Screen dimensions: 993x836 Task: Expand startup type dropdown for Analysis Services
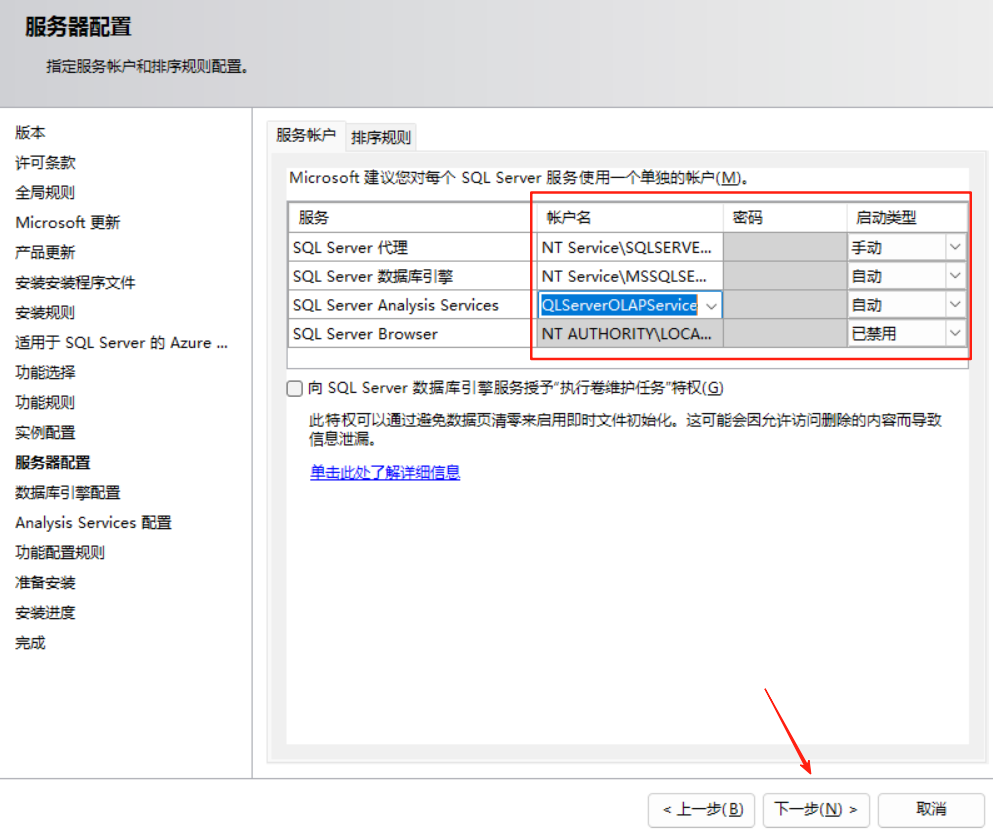click(955, 305)
